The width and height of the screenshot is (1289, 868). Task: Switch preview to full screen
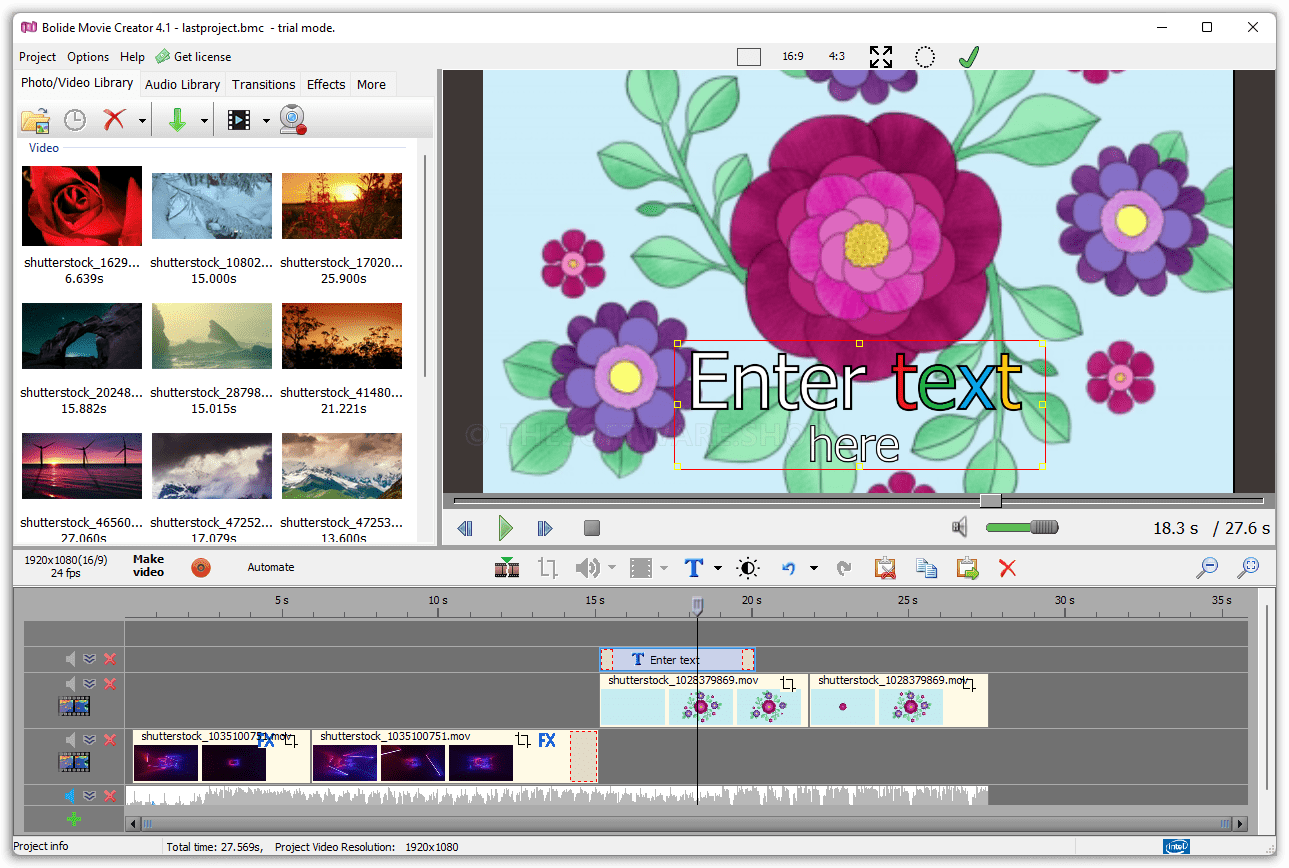coord(881,57)
